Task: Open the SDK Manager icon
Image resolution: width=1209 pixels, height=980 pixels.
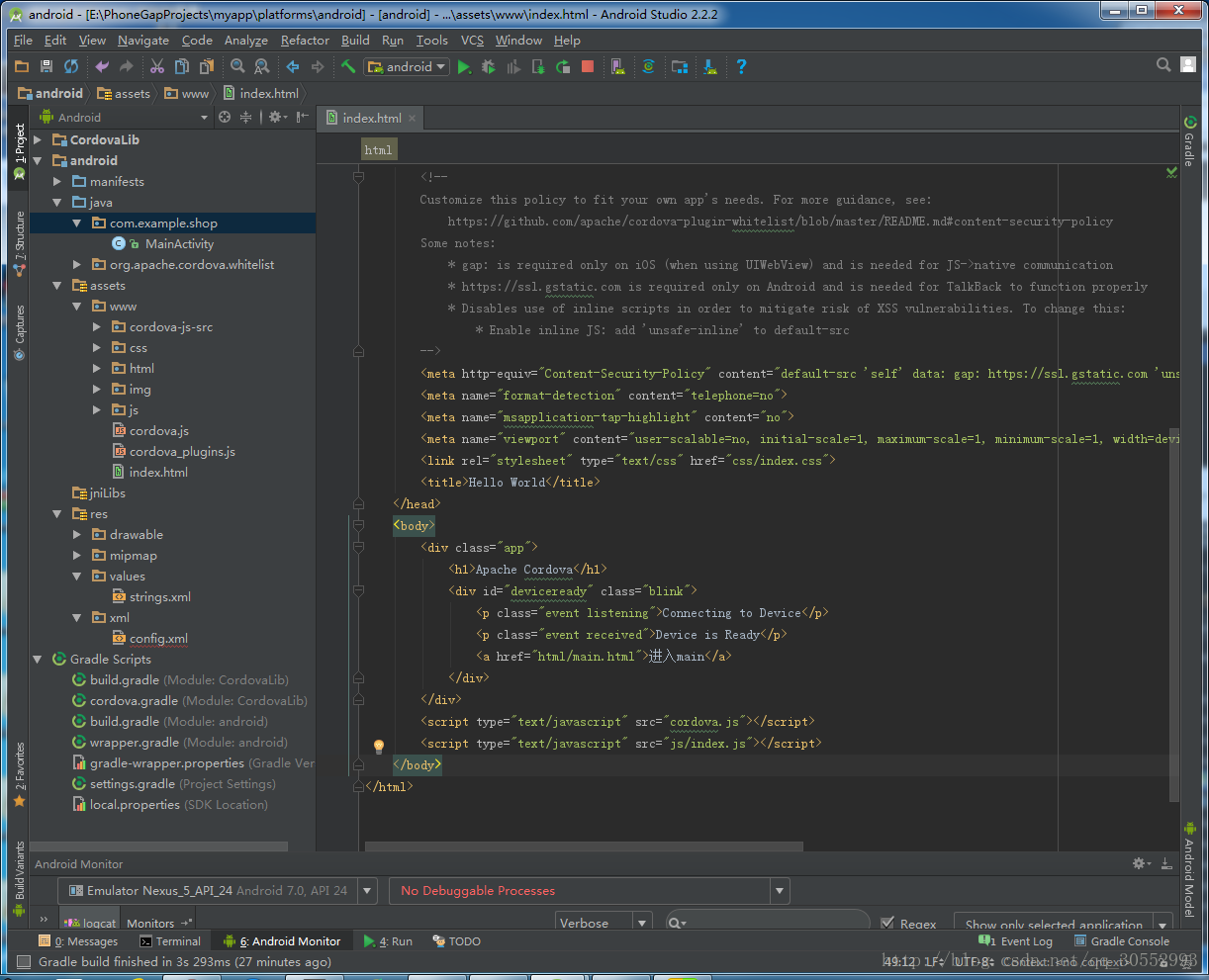Action: click(710, 66)
